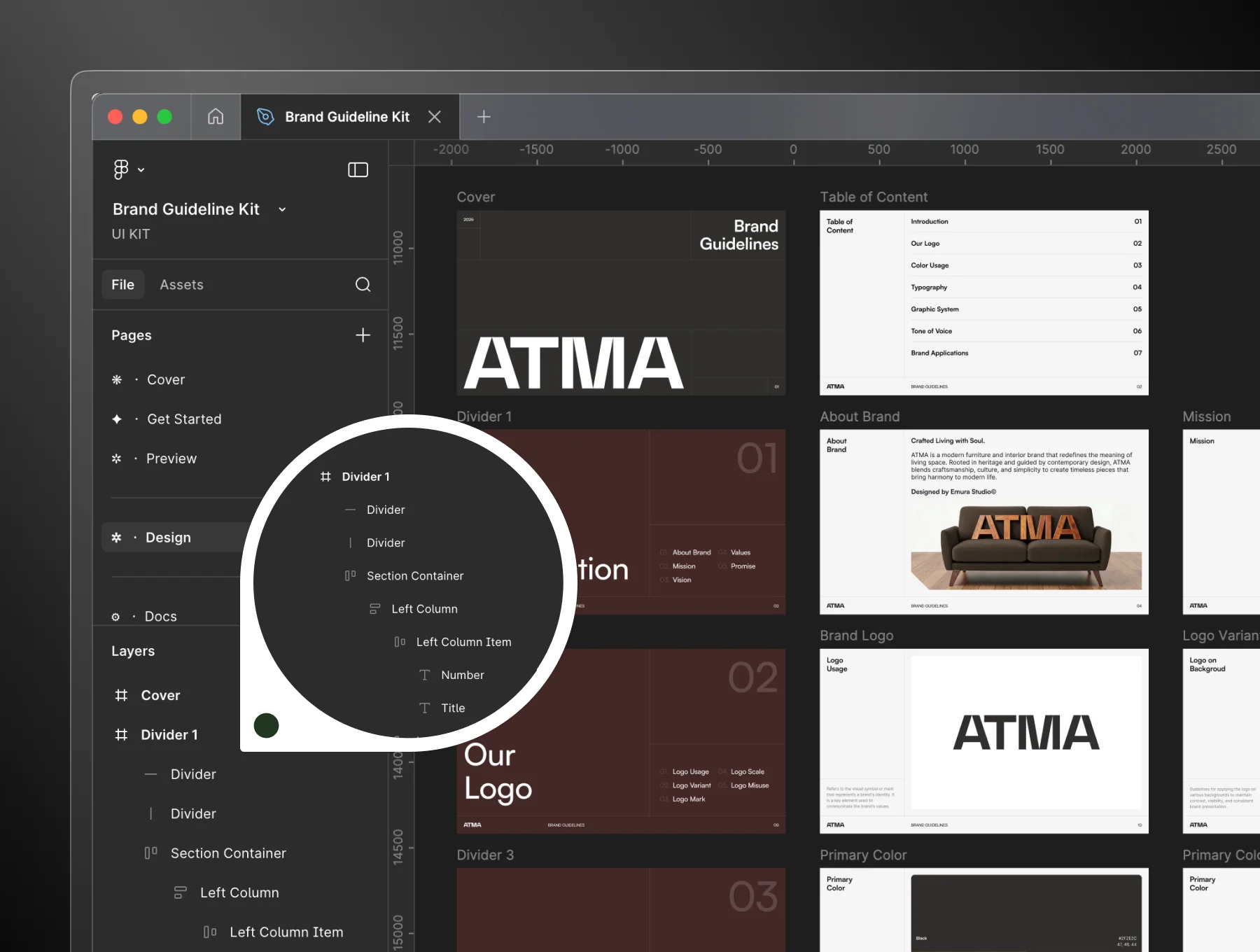The width and height of the screenshot is (1260, 952).
Task: Open a new tab with plus button
Action: coord(484,117)
